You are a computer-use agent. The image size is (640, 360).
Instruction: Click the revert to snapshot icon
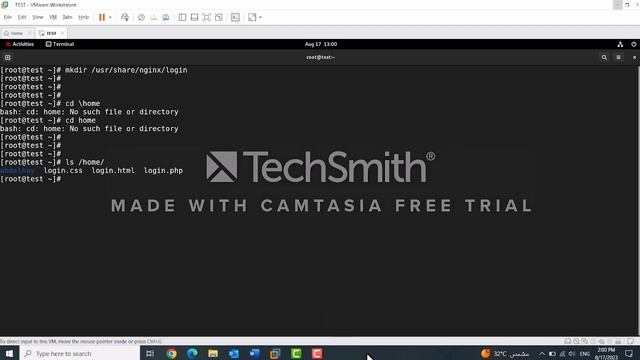(x=153, y=17)
